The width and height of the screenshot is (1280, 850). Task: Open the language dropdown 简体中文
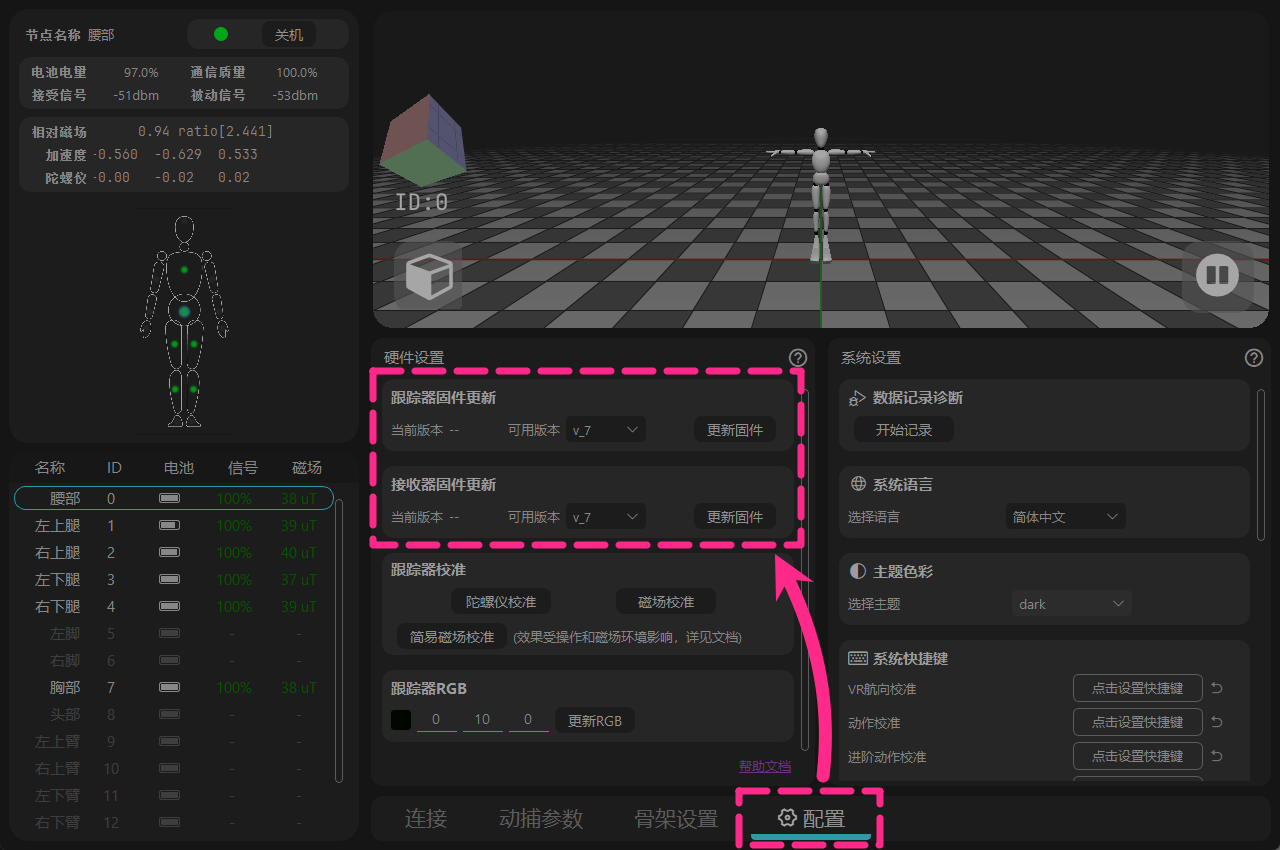click(x=1066, y=517)
